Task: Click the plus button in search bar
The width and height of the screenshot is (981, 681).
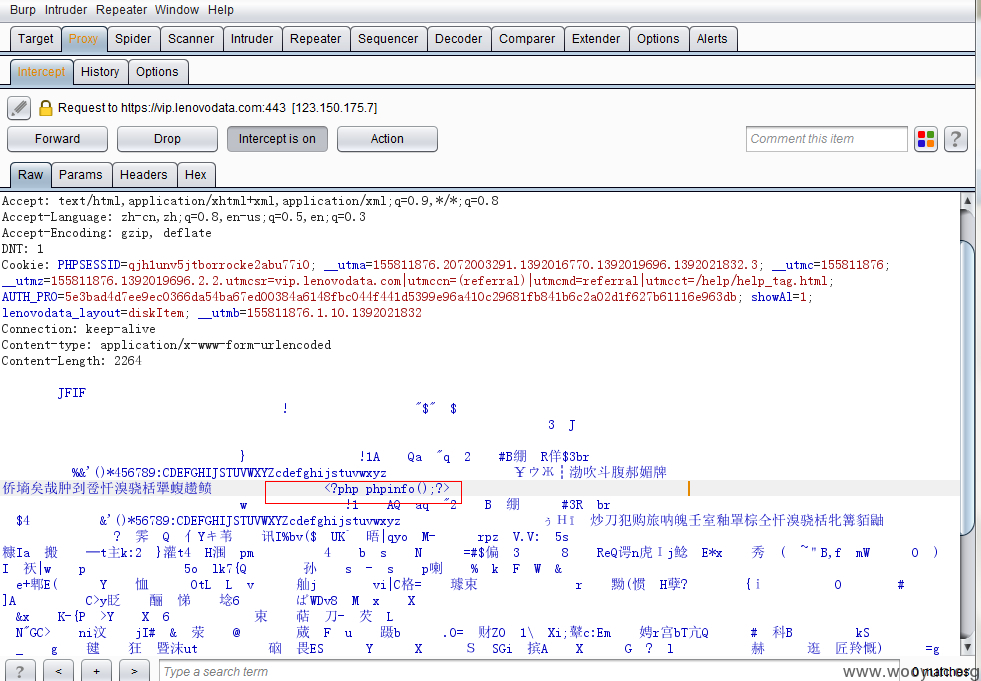Action: (x=96, y=671)
